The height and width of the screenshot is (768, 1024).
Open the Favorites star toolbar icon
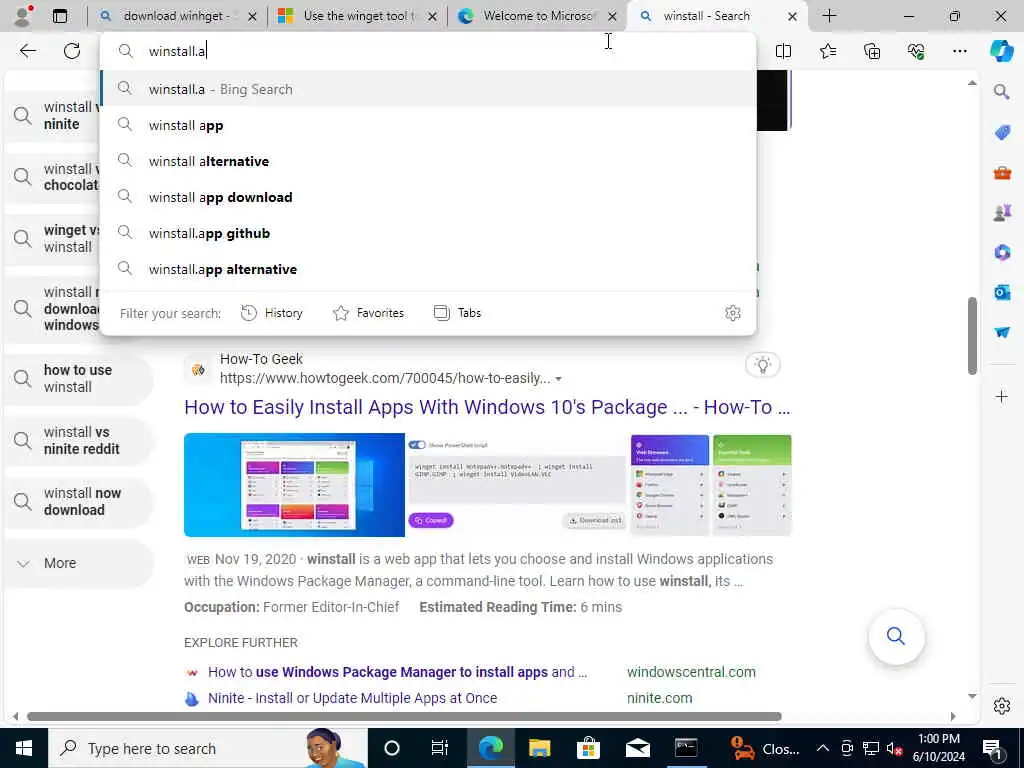[827, 51]
